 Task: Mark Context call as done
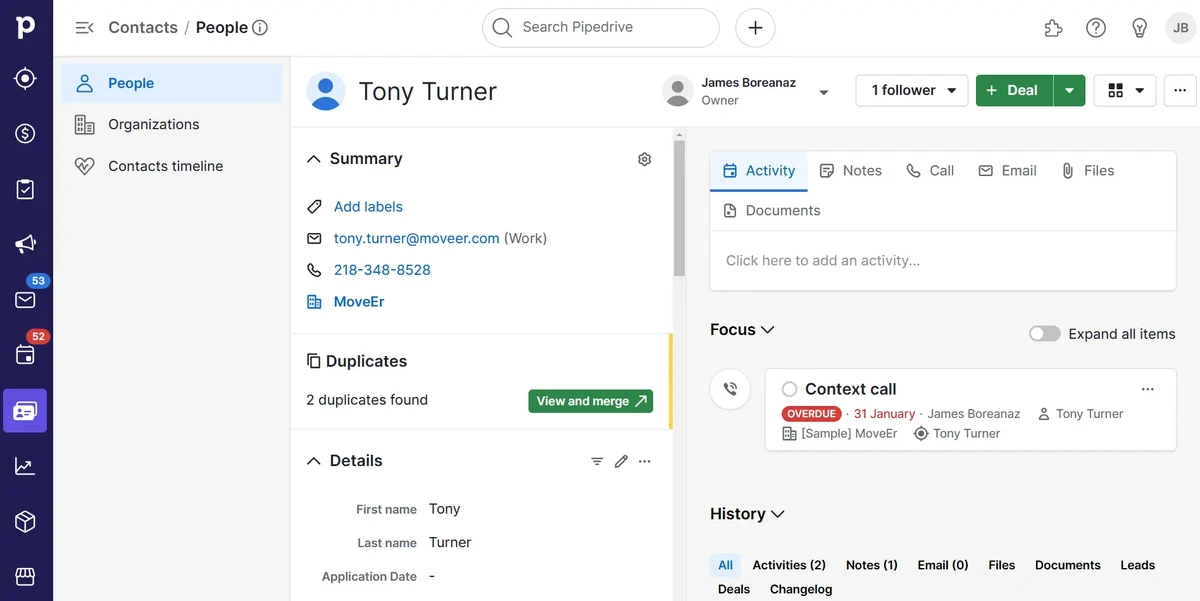[x=790, y=389]
